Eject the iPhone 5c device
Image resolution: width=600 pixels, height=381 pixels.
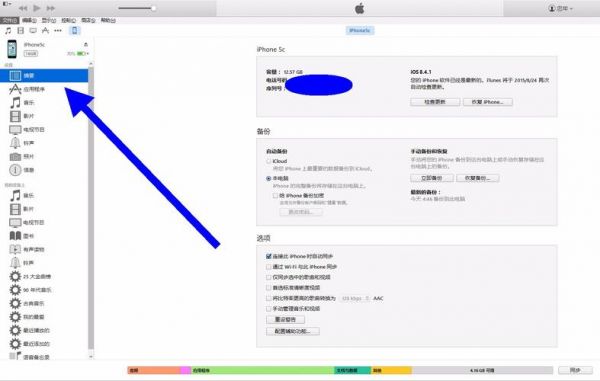click(86, 45)
